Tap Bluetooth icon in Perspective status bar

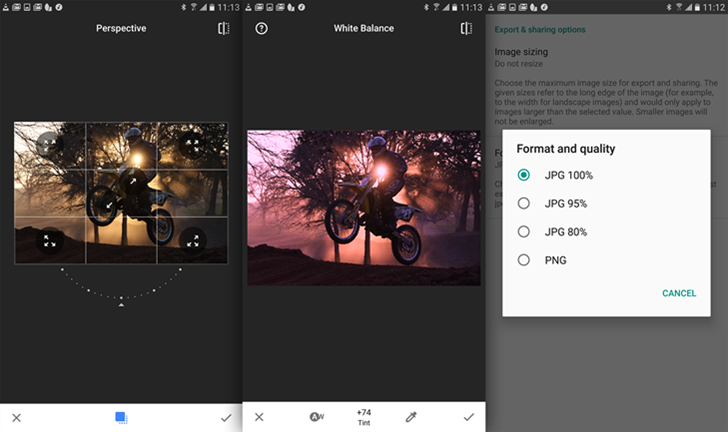click(183, 7)
